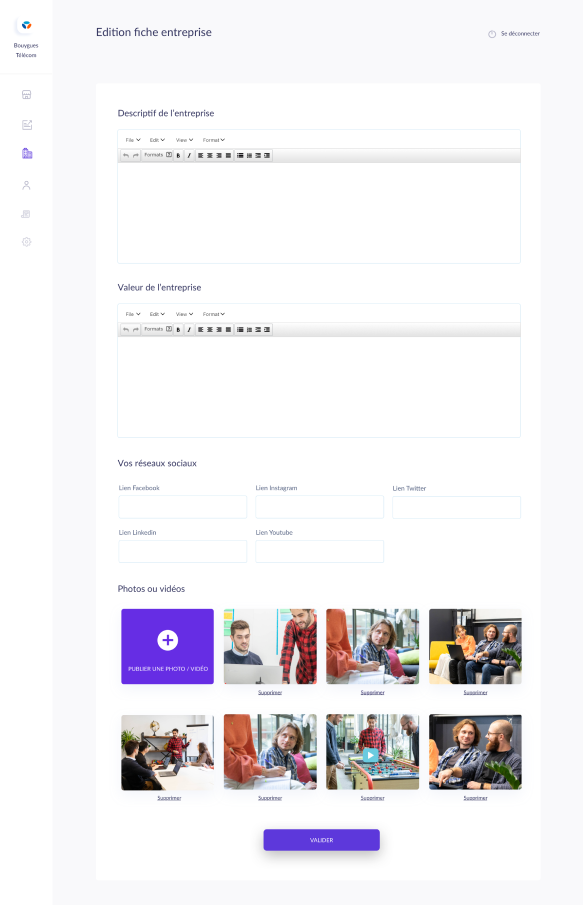583x905 pixels.
Task: Open the user profile icon in sidebar
Action: [x=27, y=185]
